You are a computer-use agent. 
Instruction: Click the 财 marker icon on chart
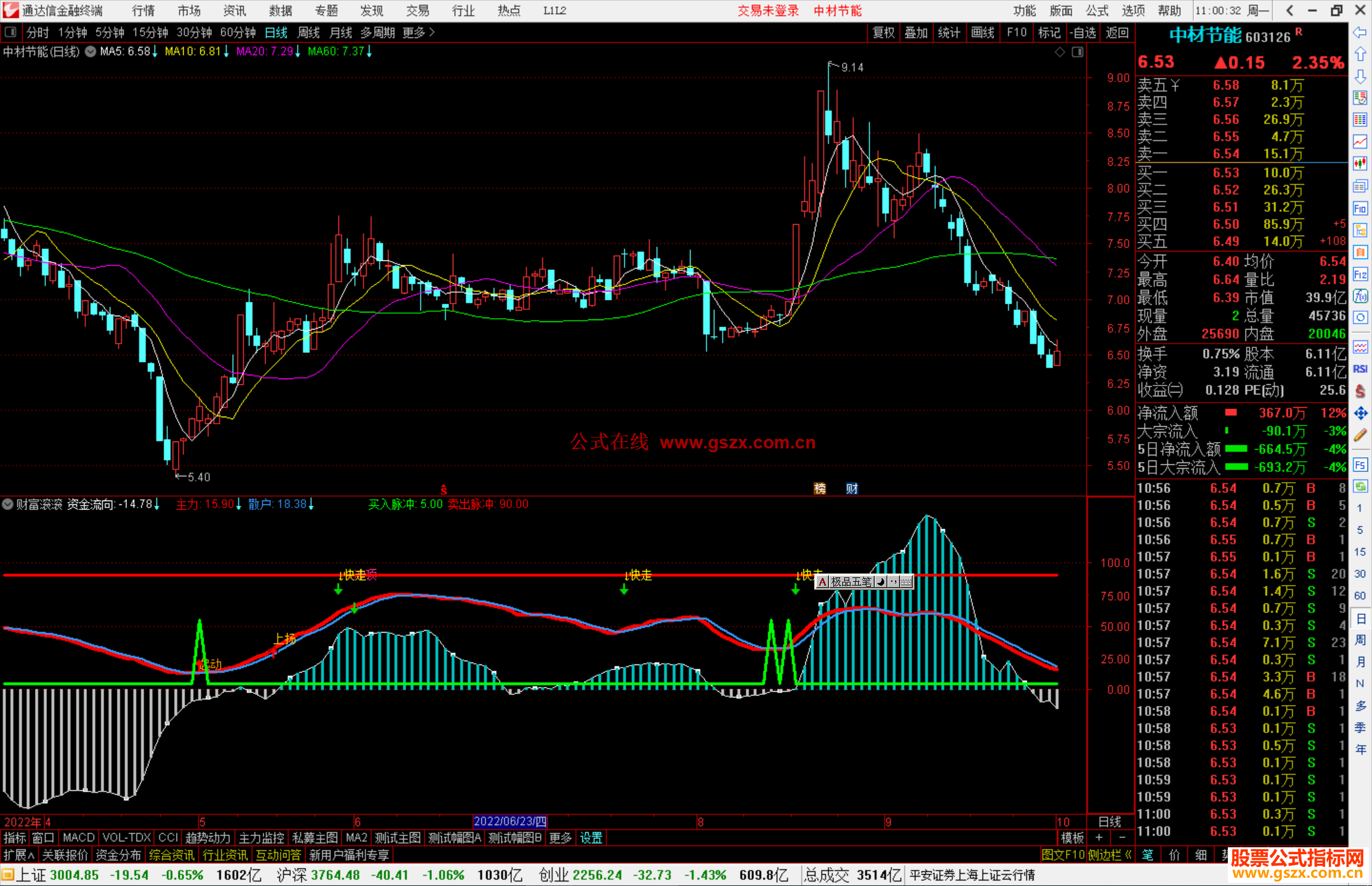[x=852, y=488]
